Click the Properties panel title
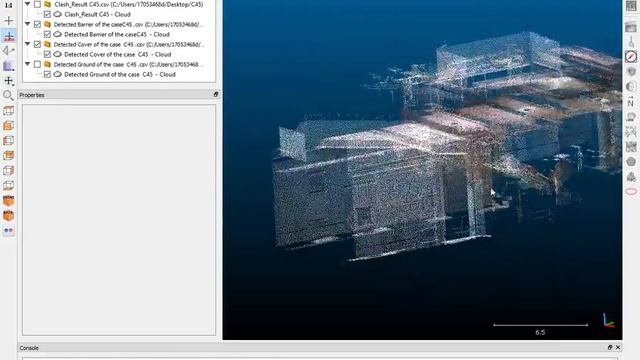640x360 pixels. pyautogui.click(x=32, y=95)
